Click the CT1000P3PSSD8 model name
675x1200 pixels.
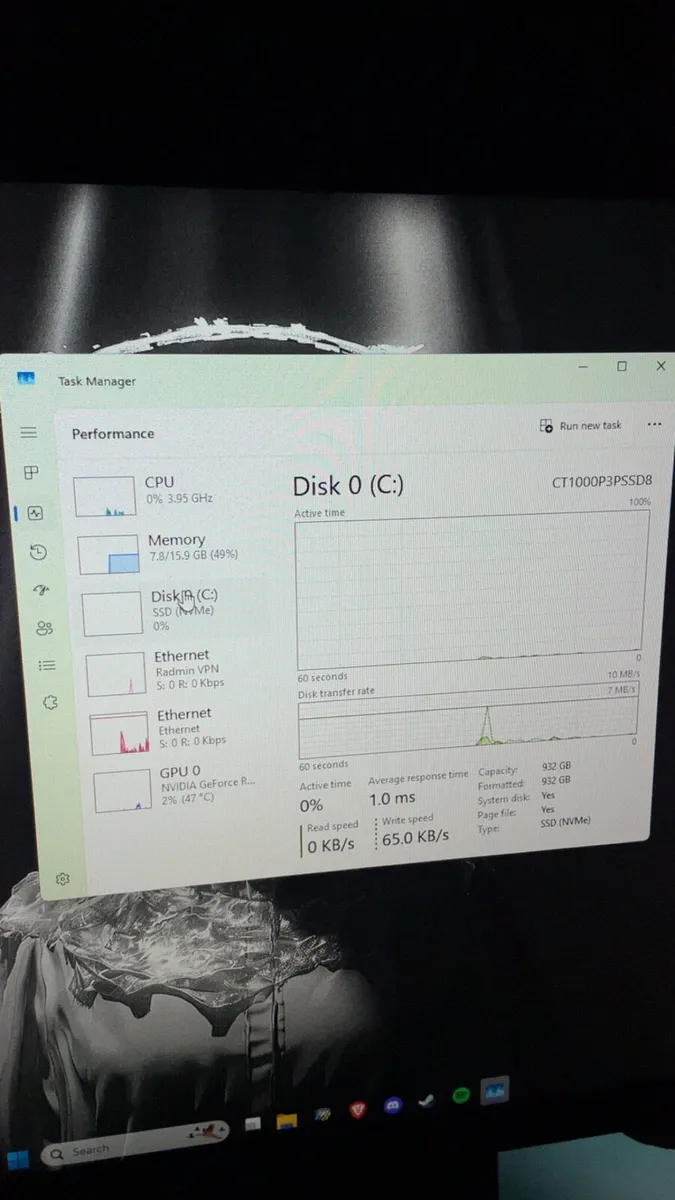click(x=602, y=482)
